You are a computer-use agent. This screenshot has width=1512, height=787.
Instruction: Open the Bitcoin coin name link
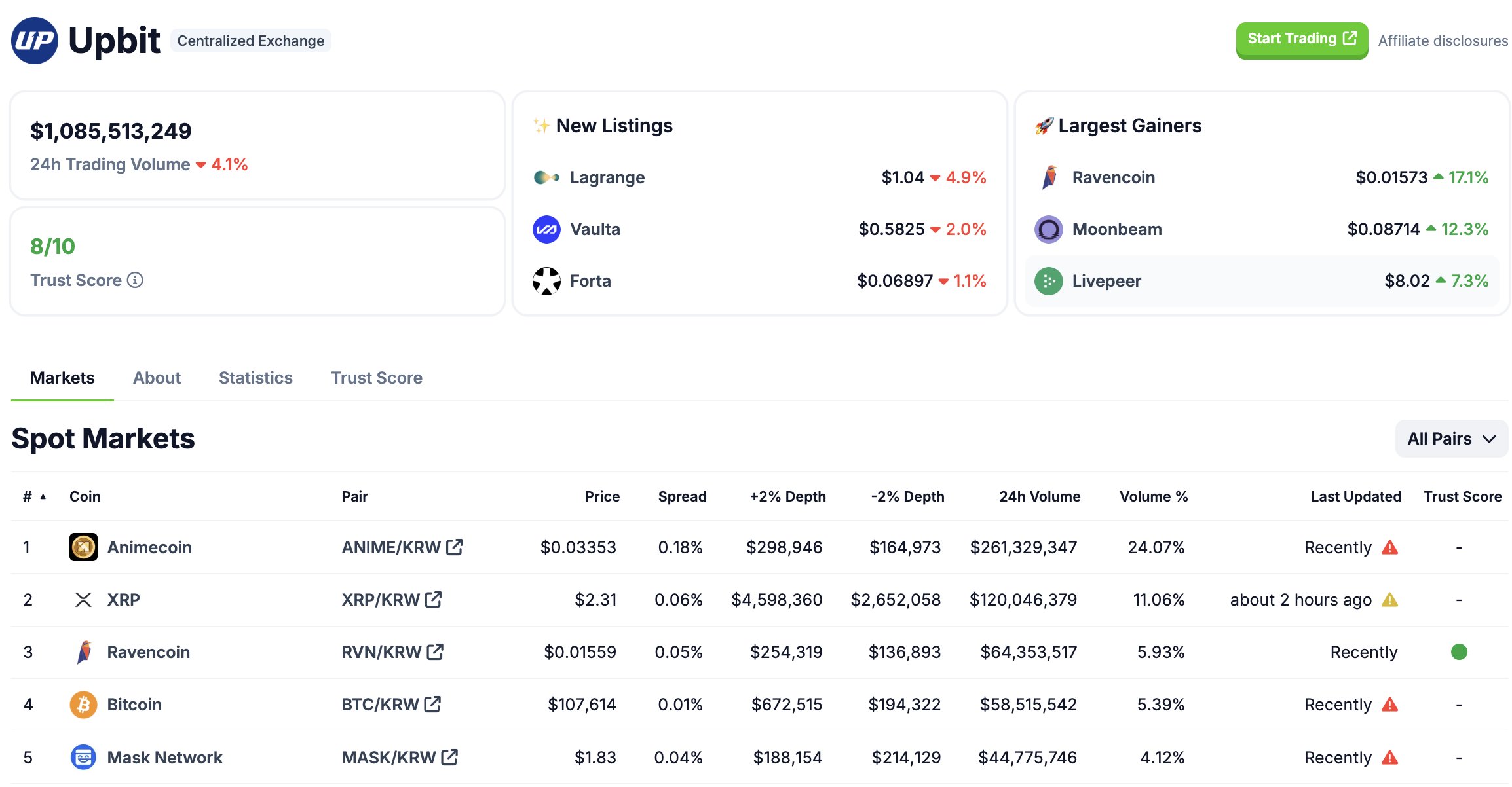point(134,705)
